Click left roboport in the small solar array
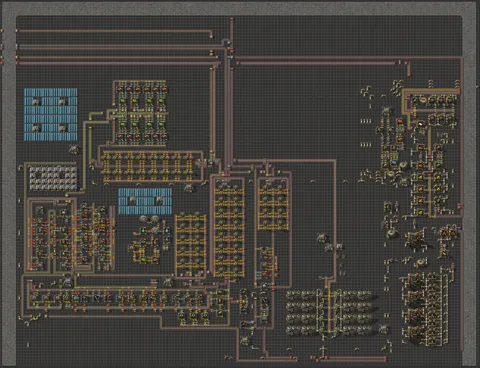This screenshot has width=480, height=368. (133, 201)
